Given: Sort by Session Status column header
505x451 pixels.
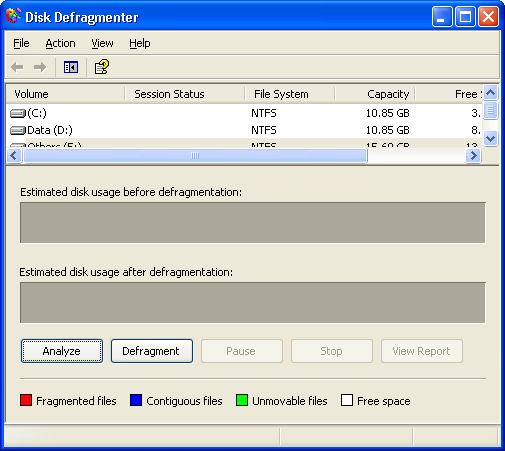Looking at the screenshot, I should tap(185, 94).
